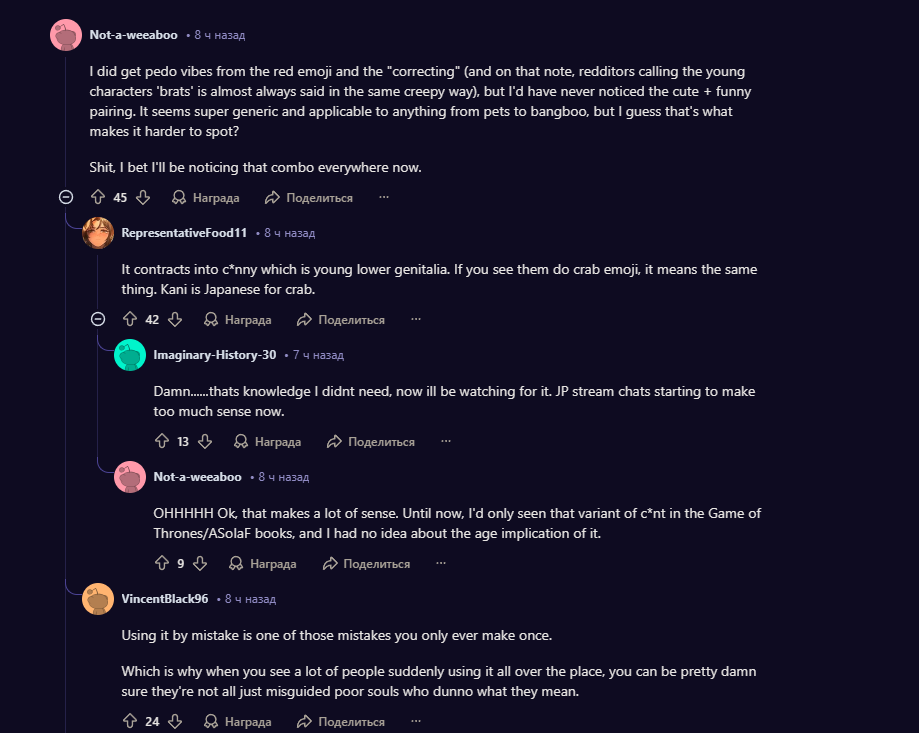The width and height of the screenshot is (919, 733).
Task: Give award to RepresentativeFood11's comment
Action: click(x=238, y=319)
